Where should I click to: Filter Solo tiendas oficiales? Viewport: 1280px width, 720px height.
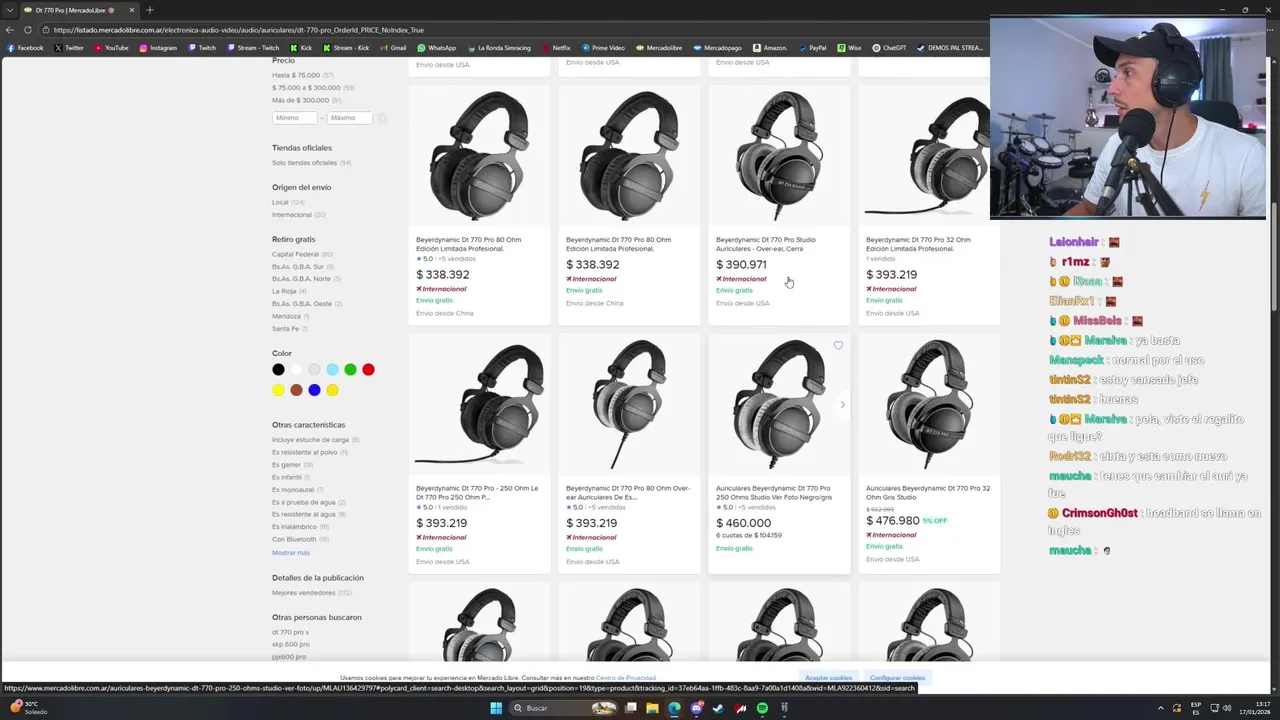click(311, 163)
